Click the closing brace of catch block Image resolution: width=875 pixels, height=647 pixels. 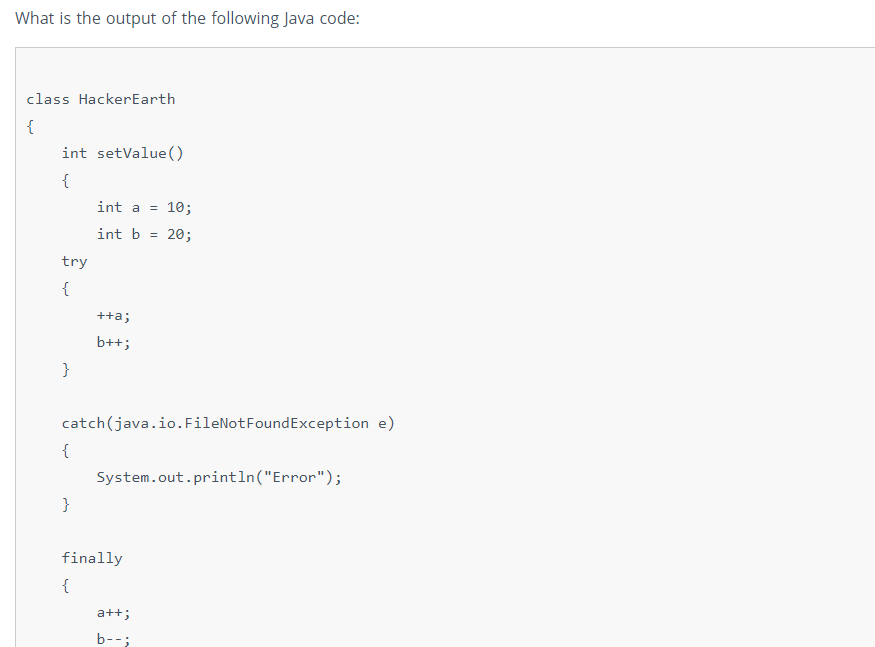[x=65, y=505]
